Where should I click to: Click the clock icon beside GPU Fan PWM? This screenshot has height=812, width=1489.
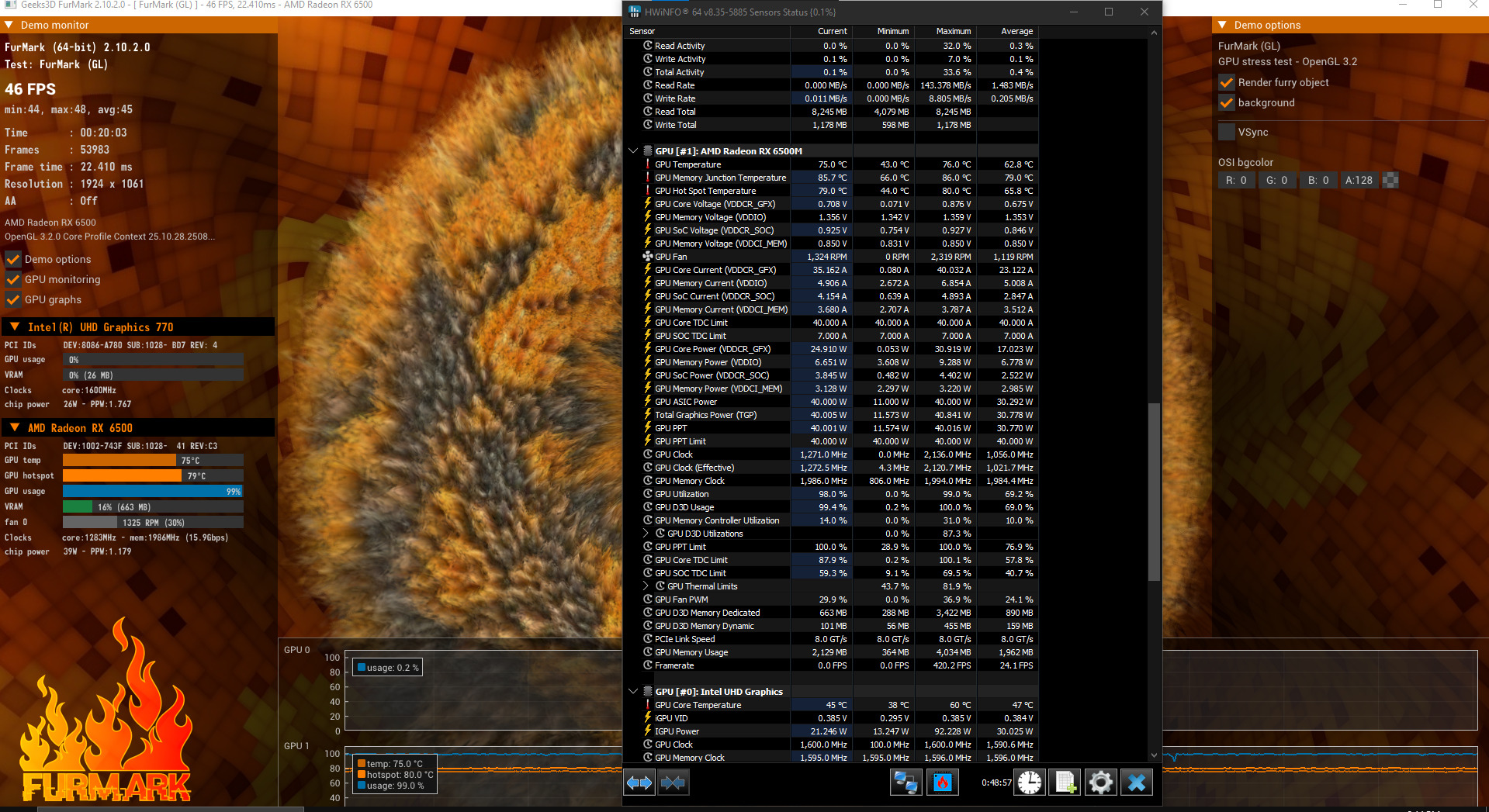click(648, 599)
